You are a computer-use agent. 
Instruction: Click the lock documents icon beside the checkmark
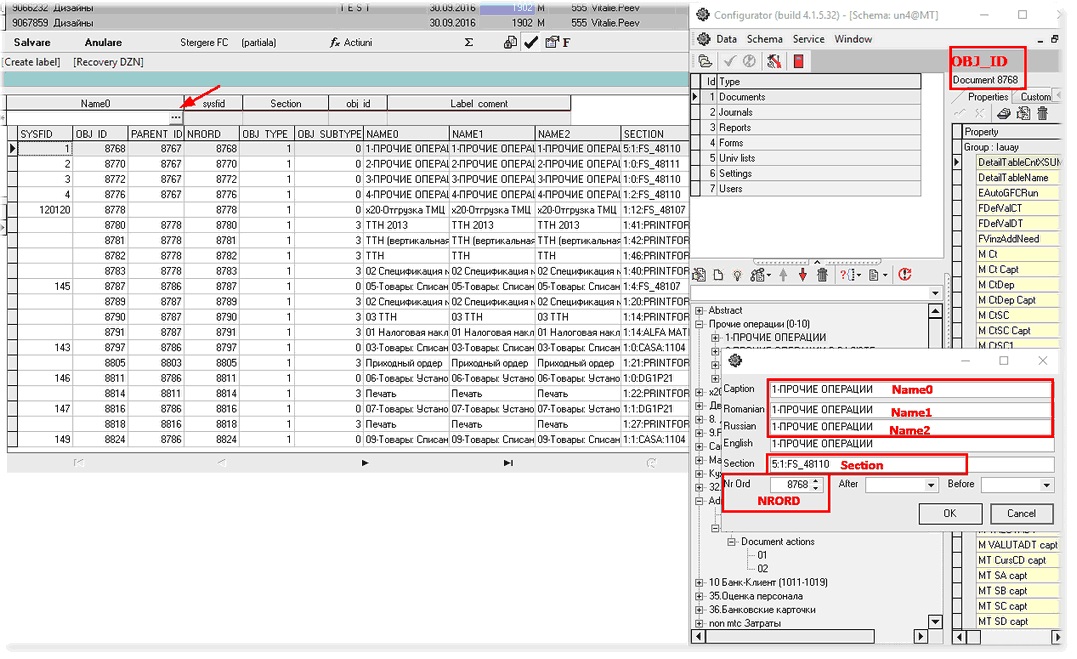click(x=510, y=43)
